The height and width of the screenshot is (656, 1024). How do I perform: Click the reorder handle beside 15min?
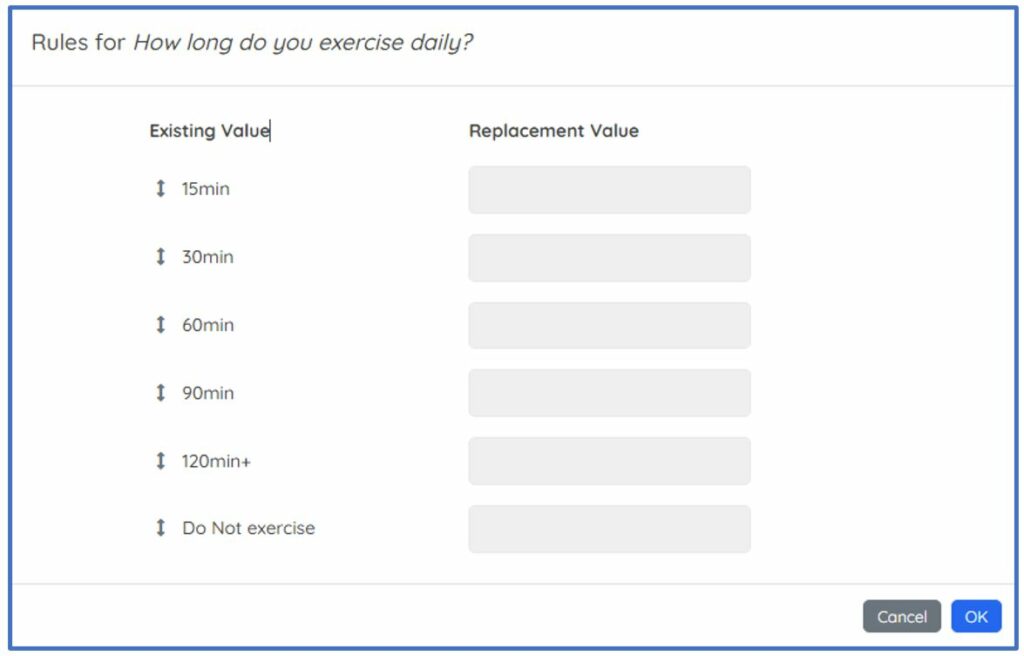point(160,189)
